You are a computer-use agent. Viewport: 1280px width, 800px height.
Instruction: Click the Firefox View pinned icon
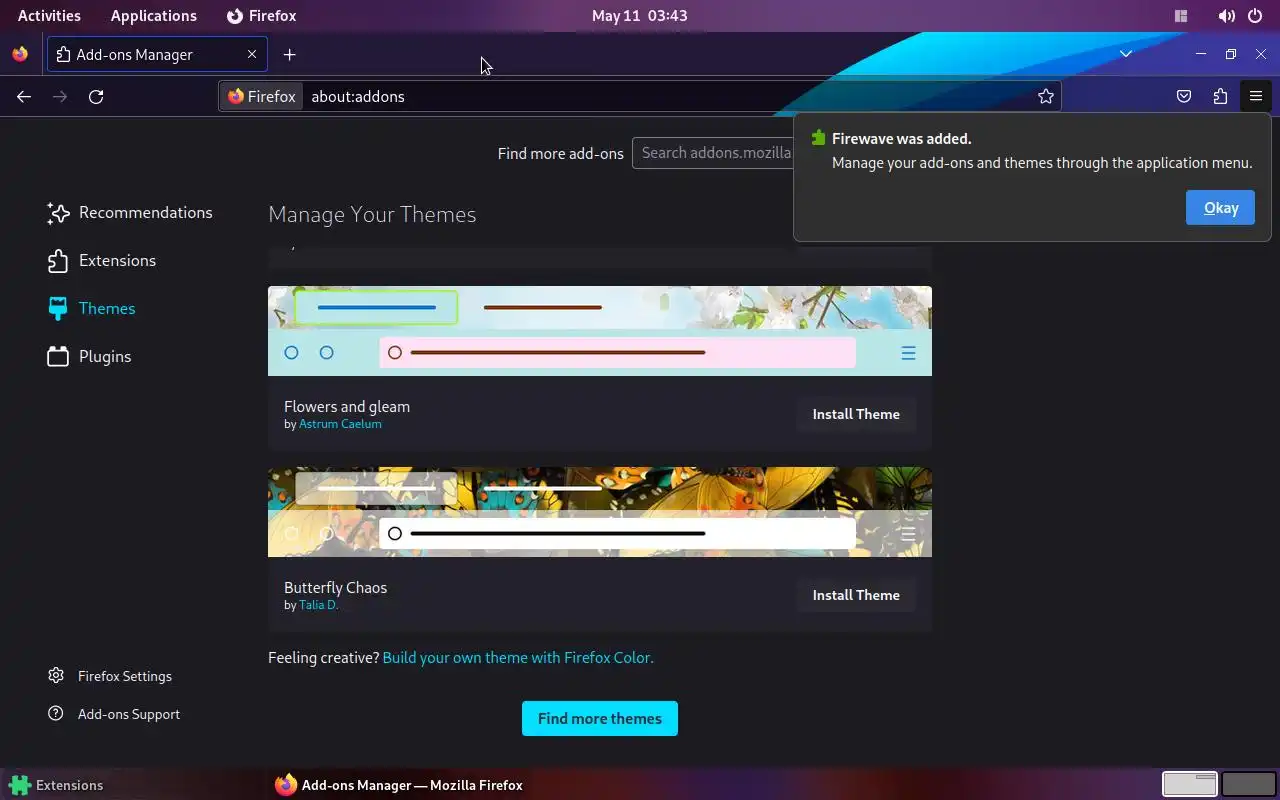click(20, 54)
